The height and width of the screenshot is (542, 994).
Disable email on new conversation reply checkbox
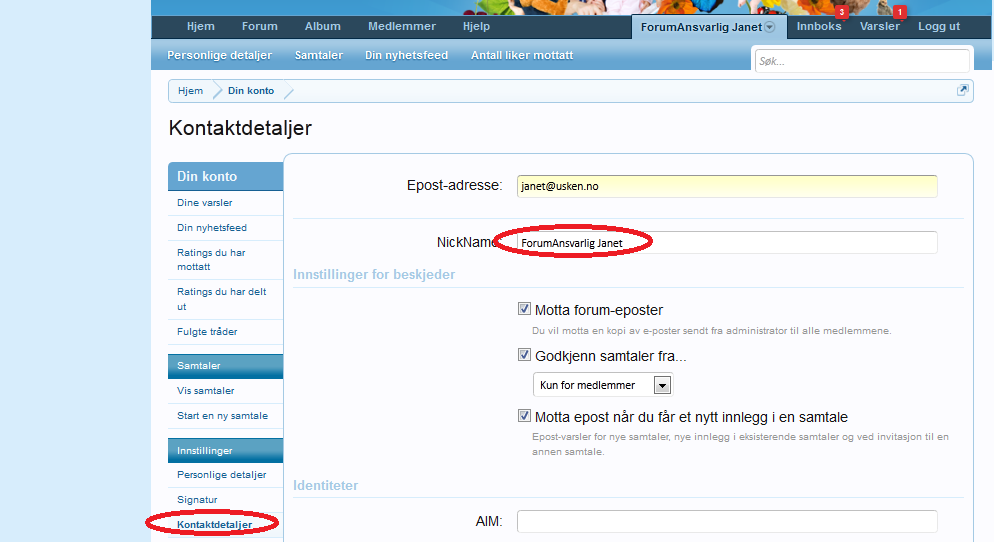pos(524,416)
